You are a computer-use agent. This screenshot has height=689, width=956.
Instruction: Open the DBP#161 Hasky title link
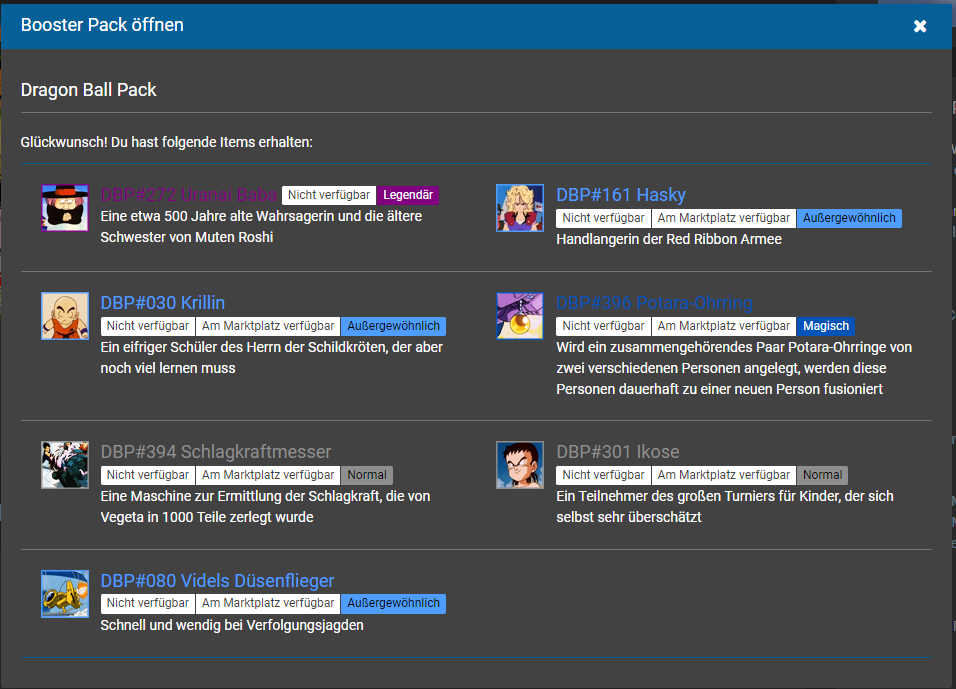click(x=621, y=195)
